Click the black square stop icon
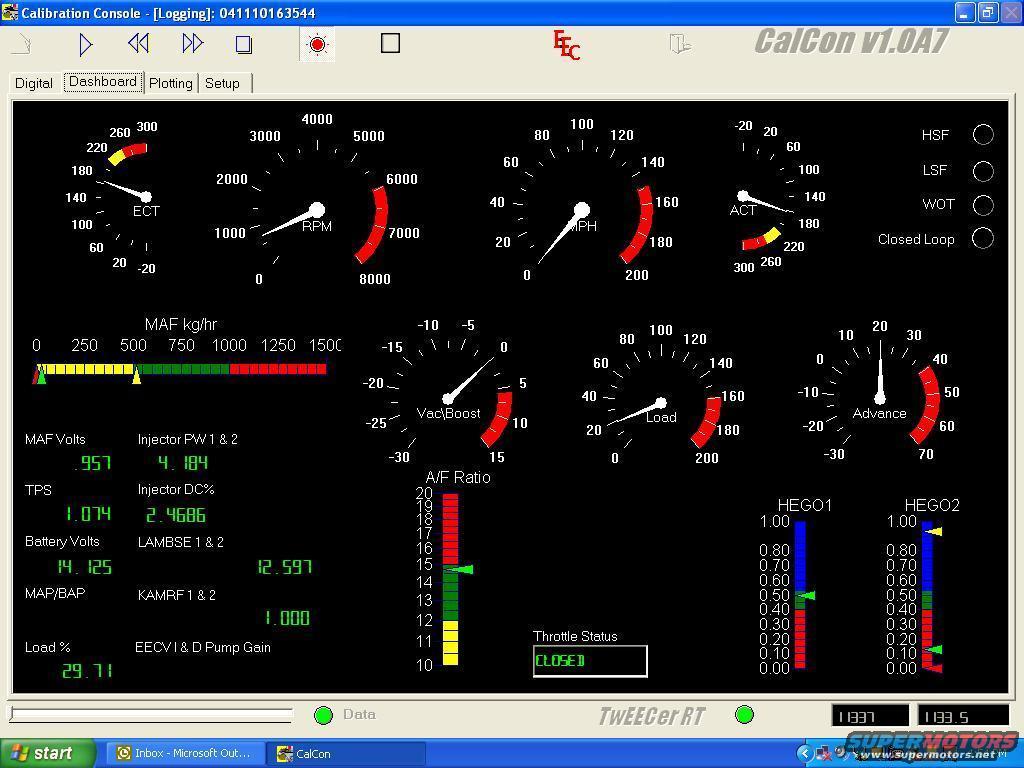Screen dimensions: 1024x768 tap(391, 43)
